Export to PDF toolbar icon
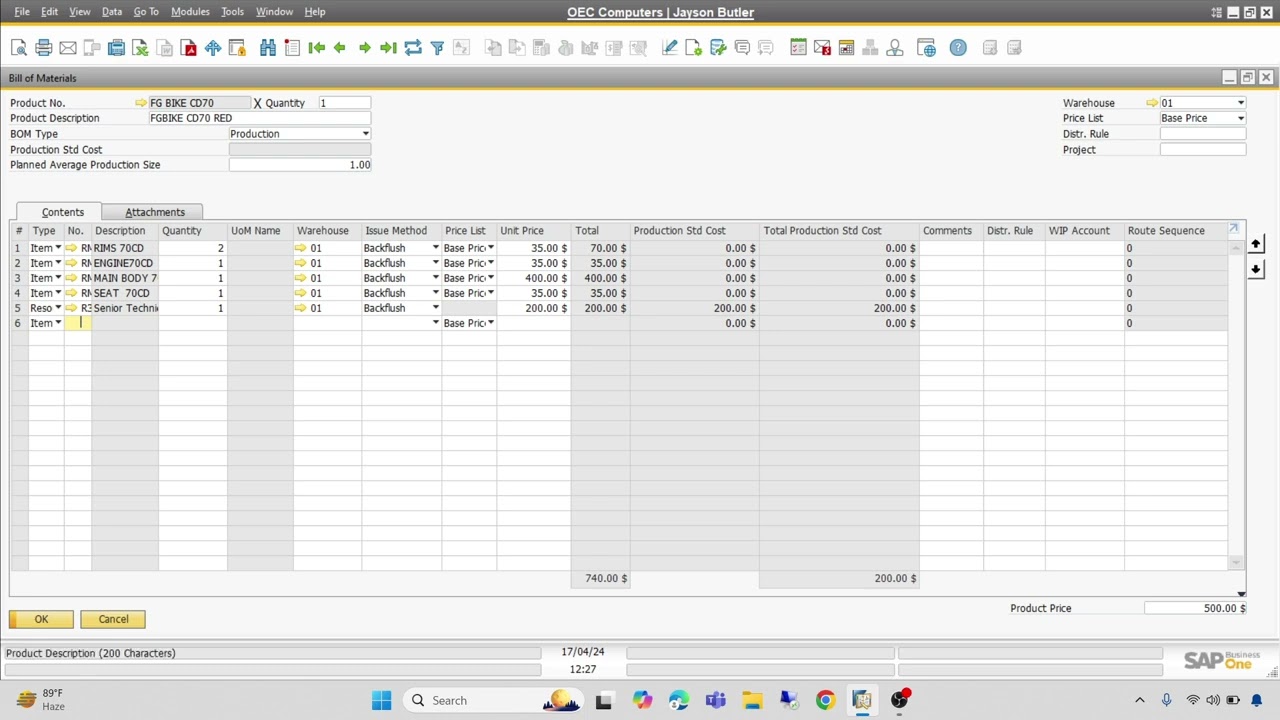Viewport: 1280px width, 720px height. point(189,48)
